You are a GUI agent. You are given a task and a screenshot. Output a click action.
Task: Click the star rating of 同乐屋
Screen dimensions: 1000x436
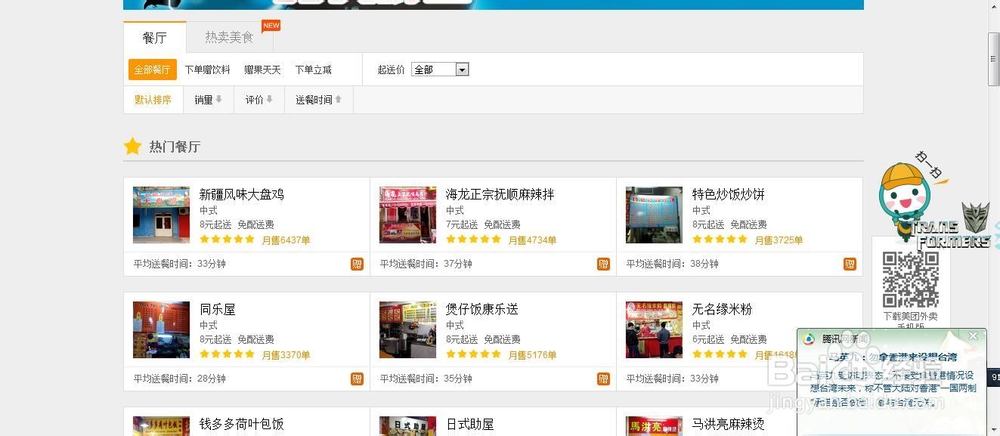coord(227,354)
